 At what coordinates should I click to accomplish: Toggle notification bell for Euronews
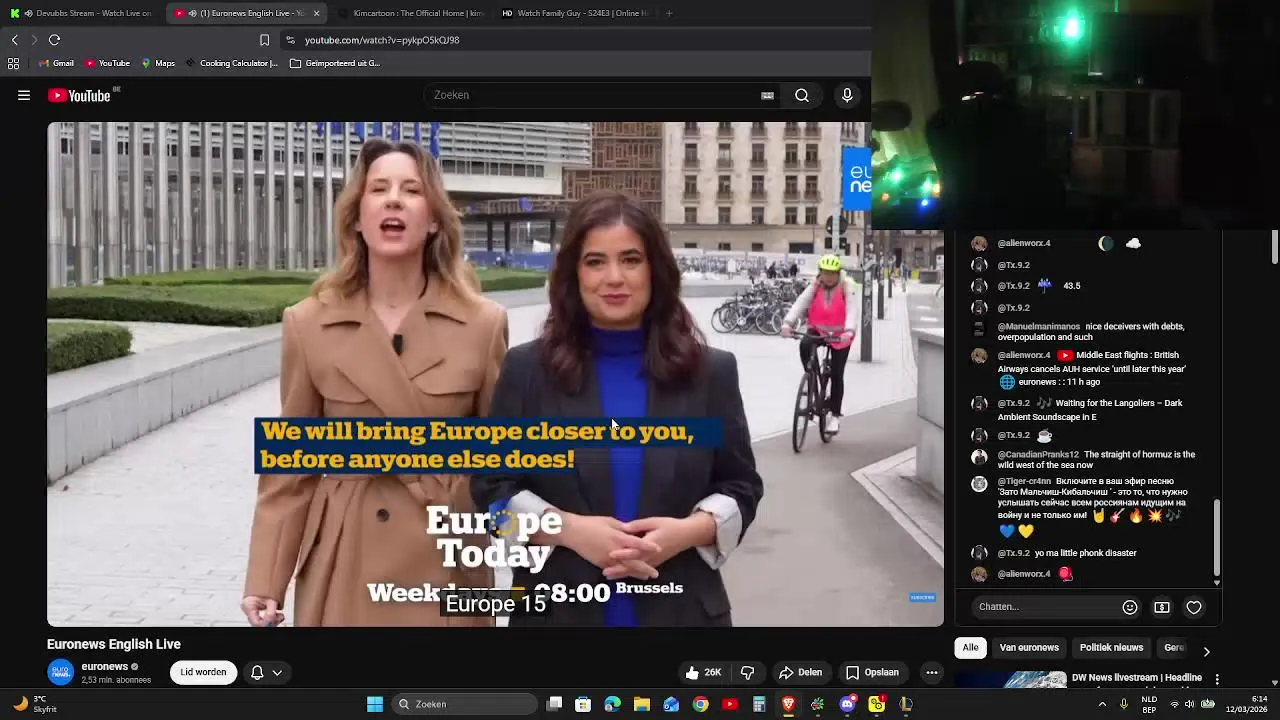pyautogui.click(x=257, y=672)
